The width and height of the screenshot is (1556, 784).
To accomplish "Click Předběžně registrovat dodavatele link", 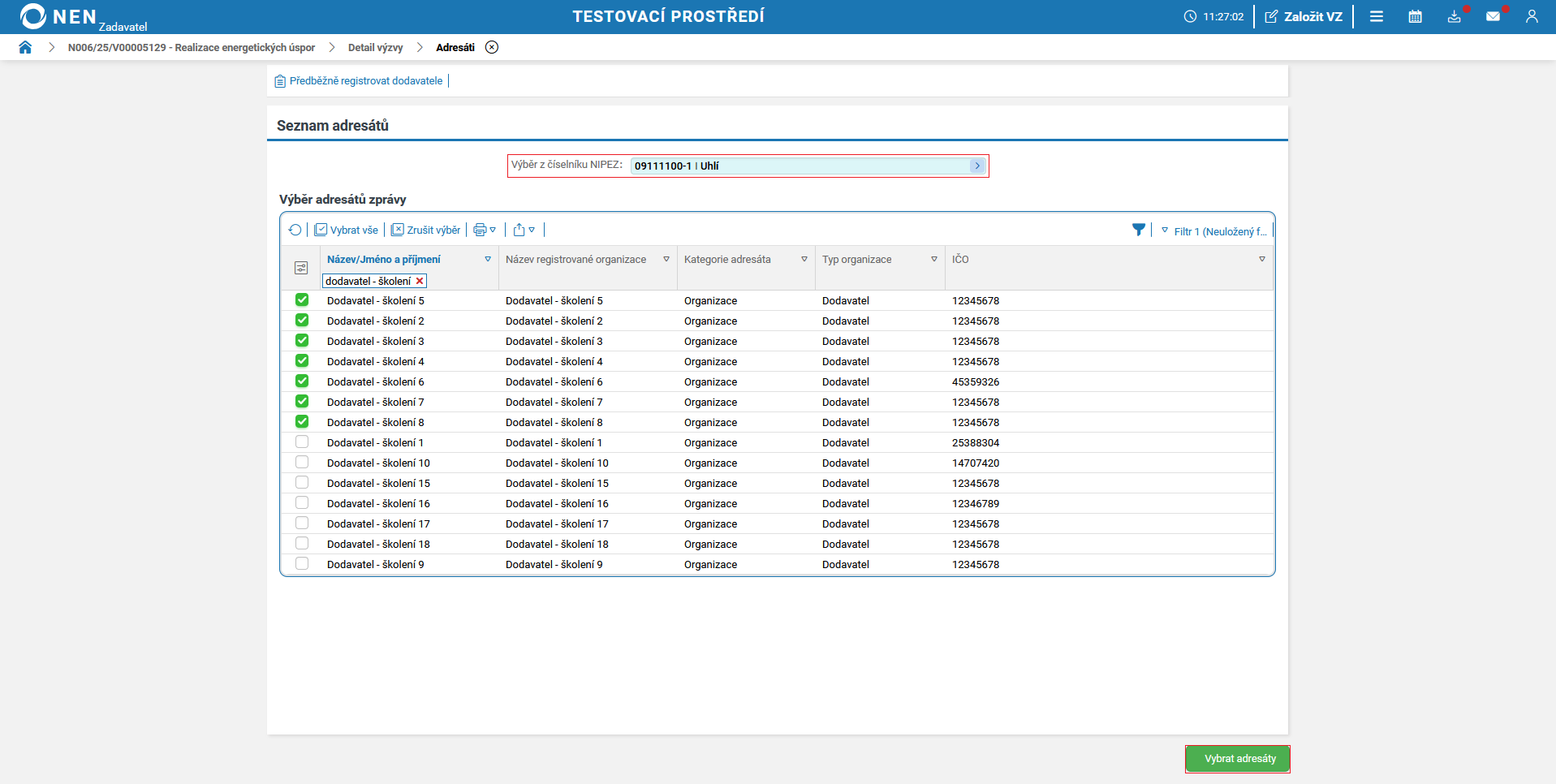I will tap(365, 81).
